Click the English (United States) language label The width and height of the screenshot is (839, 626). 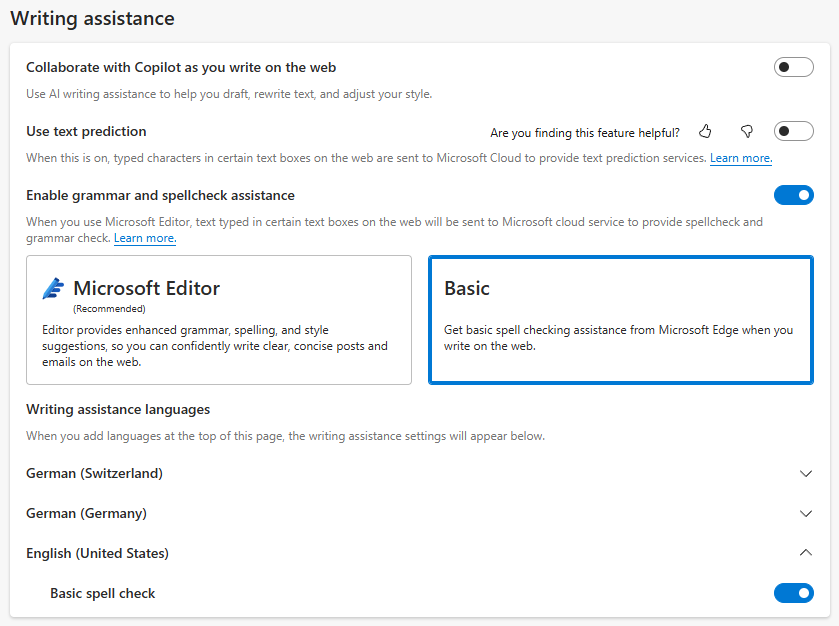[97, 553]
